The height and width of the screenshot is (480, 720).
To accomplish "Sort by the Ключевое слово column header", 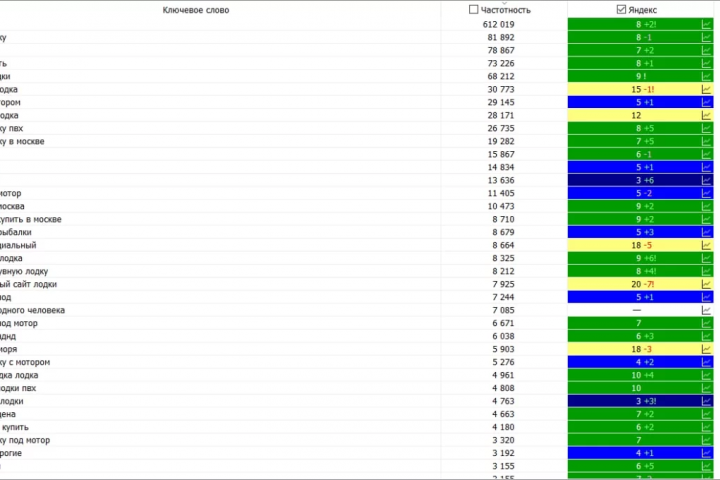I will click(x=196, y=10).
